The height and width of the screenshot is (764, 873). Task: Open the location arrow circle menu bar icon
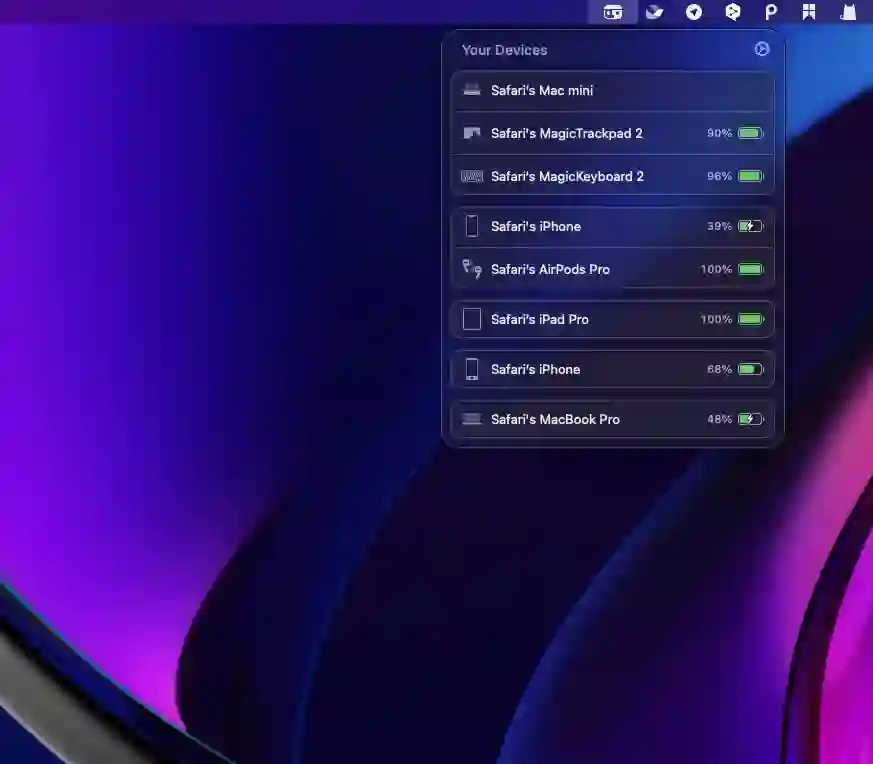pos(694,12)
